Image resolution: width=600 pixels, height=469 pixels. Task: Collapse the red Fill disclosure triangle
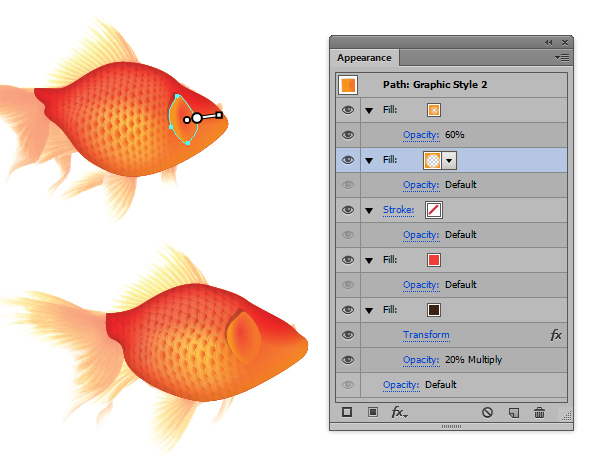point(369,260)
